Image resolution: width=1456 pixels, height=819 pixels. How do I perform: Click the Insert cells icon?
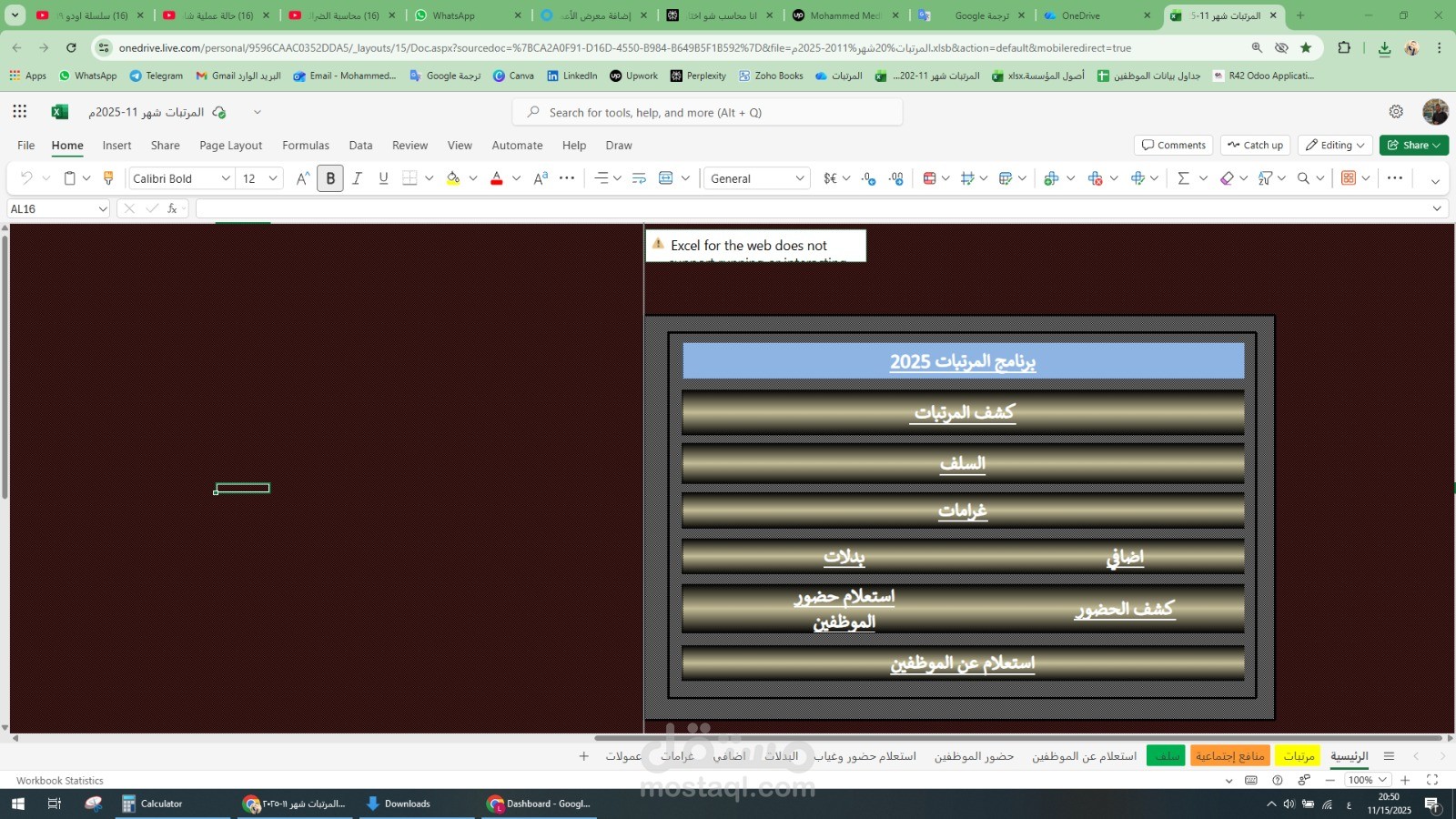[1051, 178]
